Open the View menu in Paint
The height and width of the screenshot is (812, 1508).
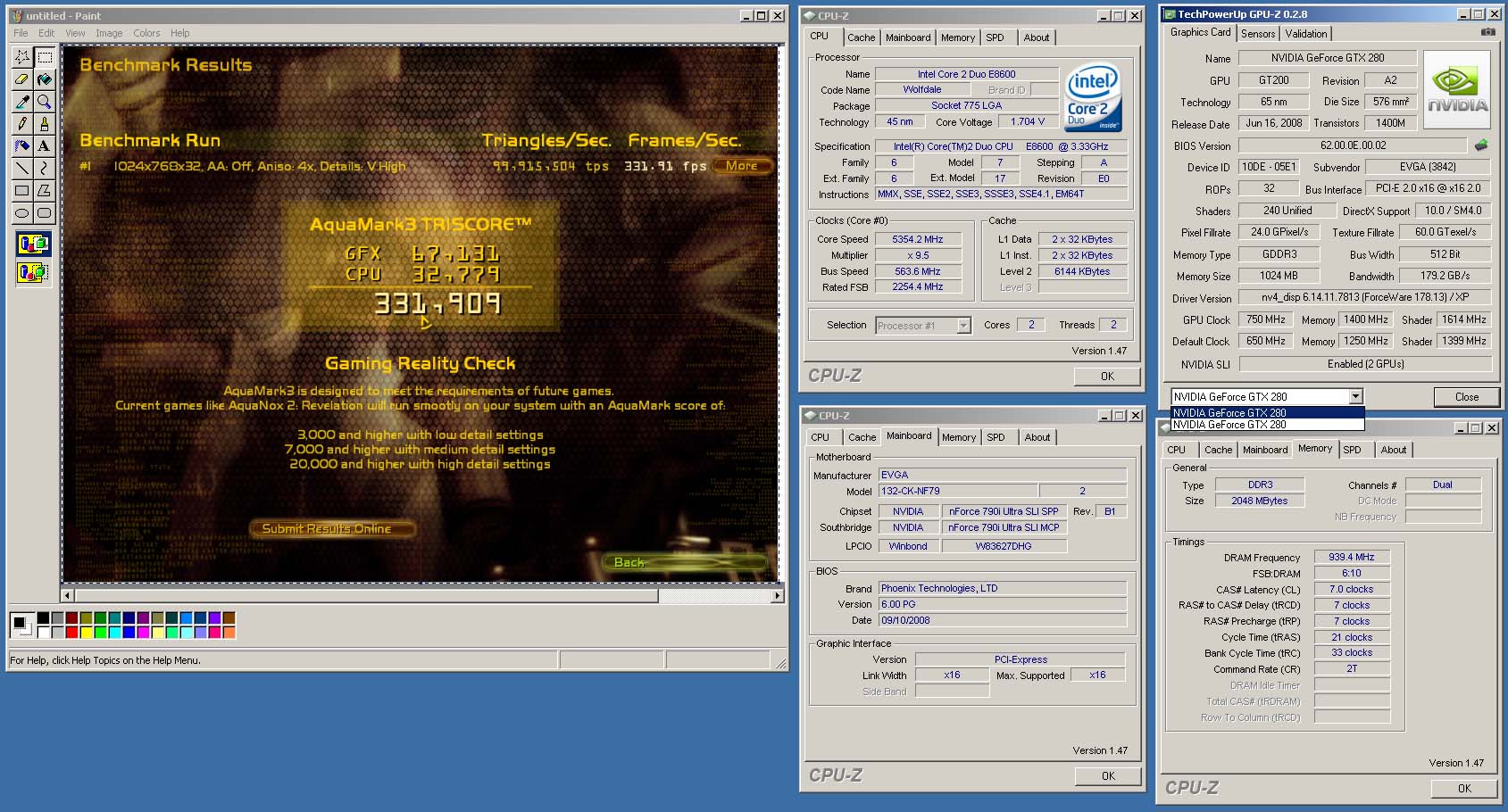(x=75, y=33)
